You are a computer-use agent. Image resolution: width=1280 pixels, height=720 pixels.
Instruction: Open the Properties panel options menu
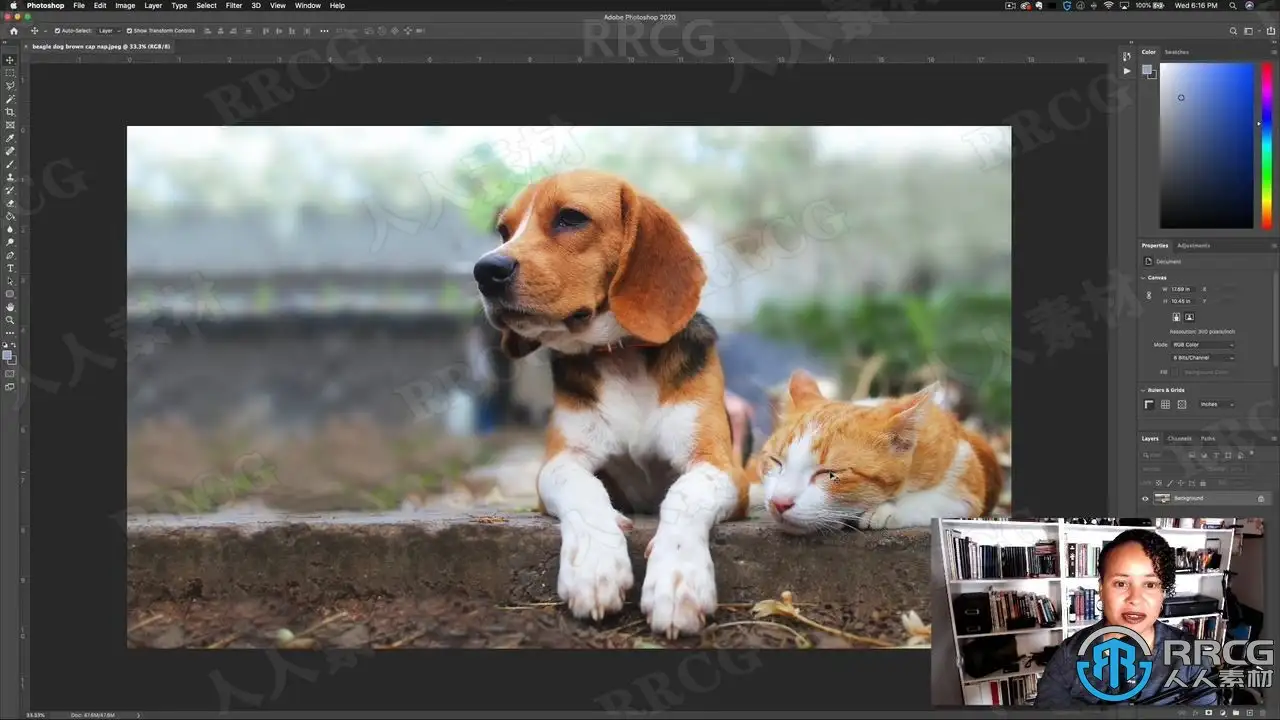click(x=1273, y=245)
